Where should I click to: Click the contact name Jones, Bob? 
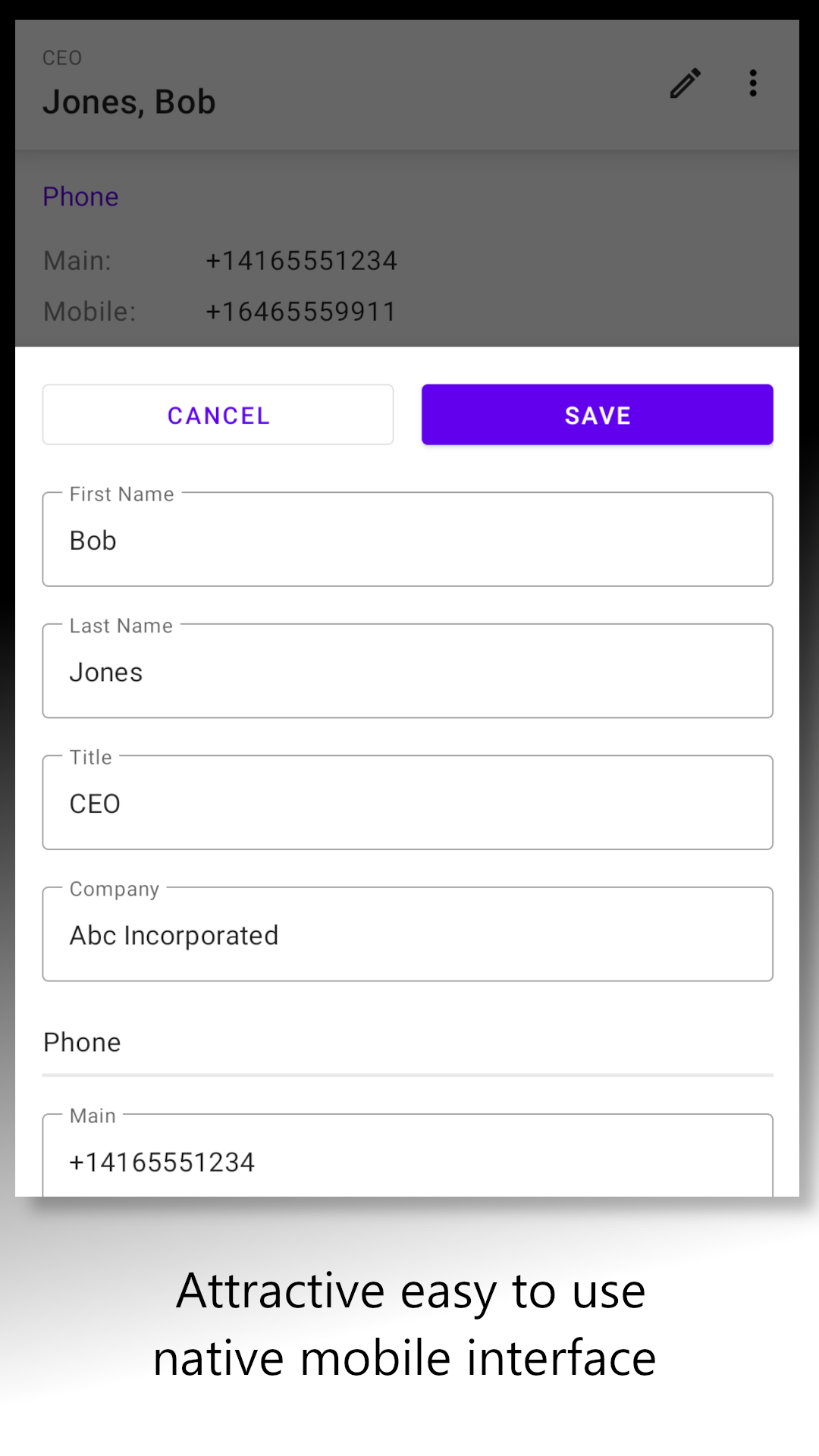pos(129,102)
